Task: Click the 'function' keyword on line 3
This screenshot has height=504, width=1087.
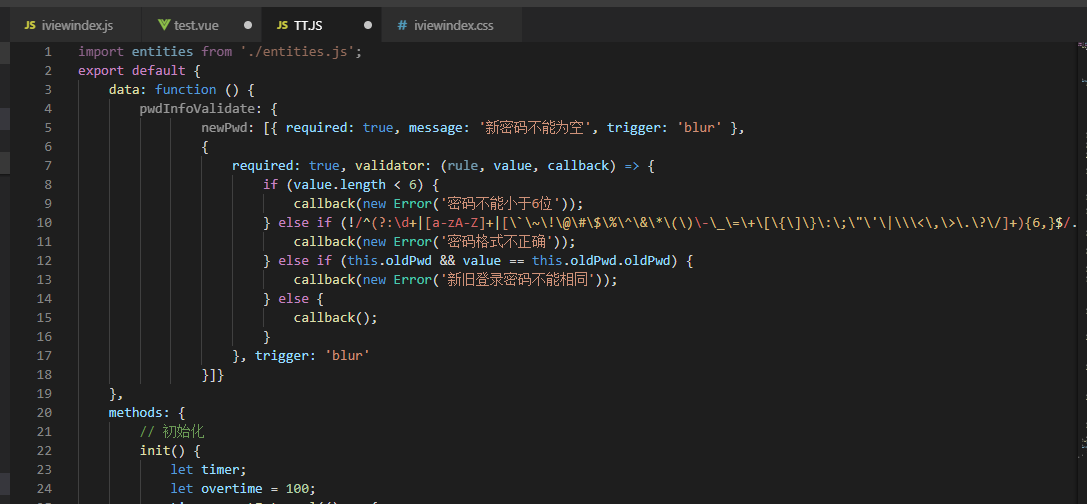Action: [186, 89]
